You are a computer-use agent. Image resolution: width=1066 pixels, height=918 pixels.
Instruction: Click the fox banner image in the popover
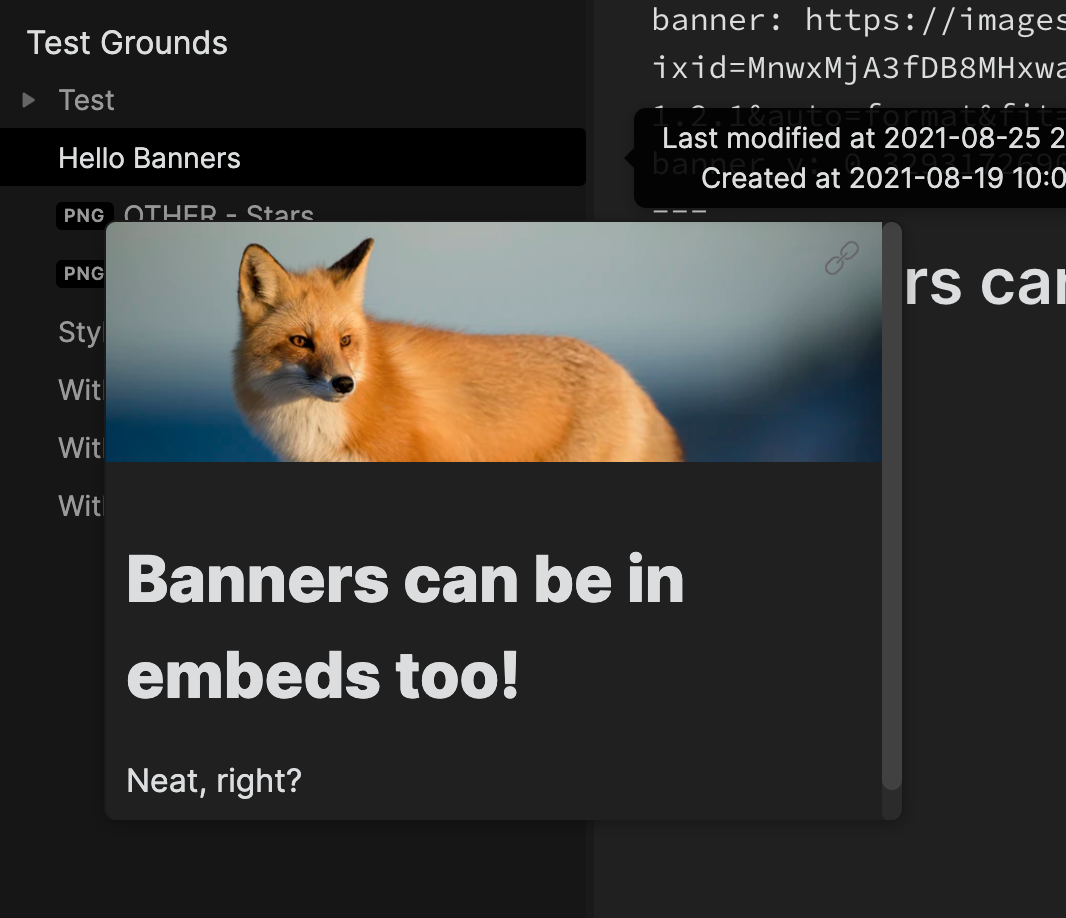pyautogui.click(x=494, y=342)
